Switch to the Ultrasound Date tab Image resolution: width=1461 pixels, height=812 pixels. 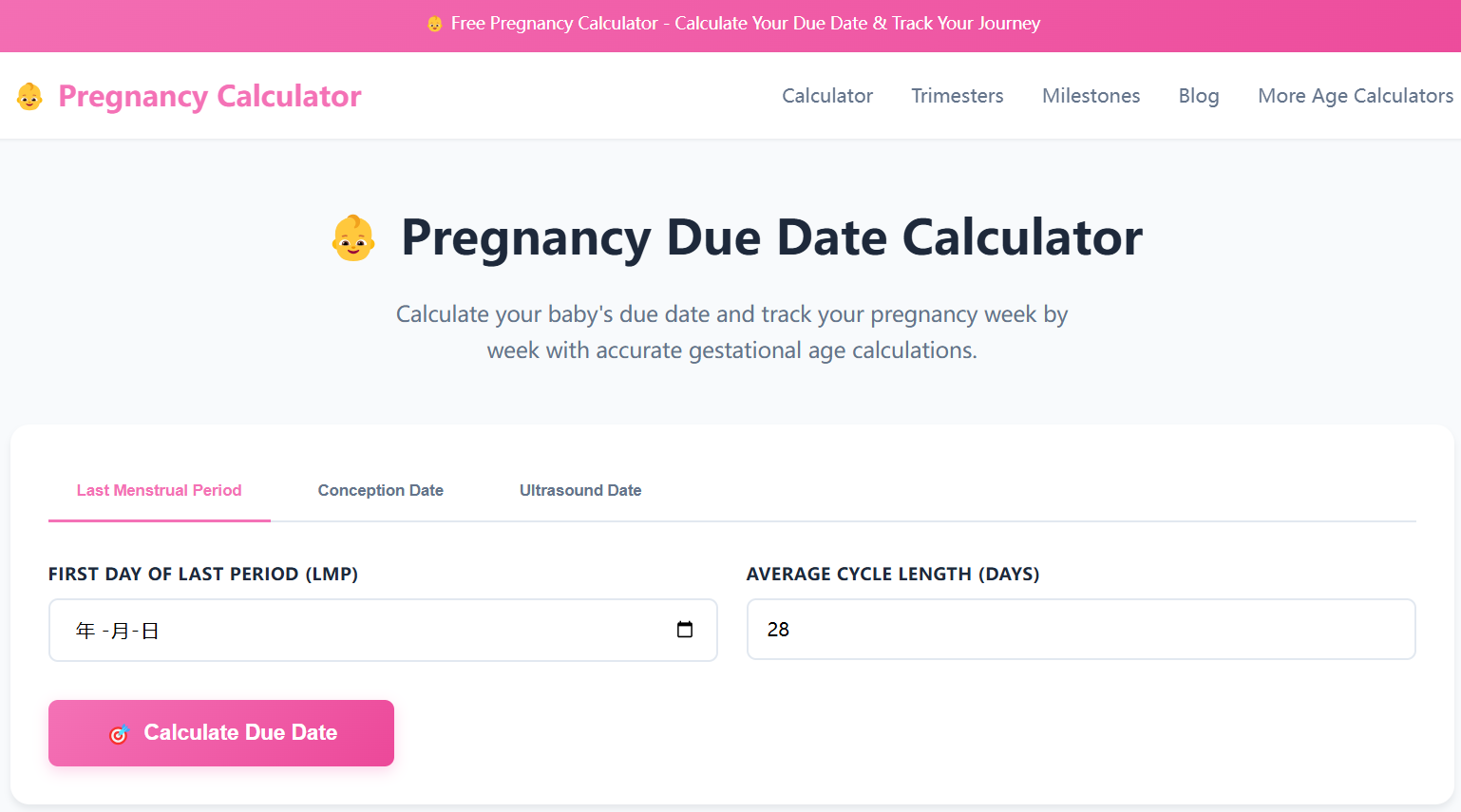click(580, 490)
